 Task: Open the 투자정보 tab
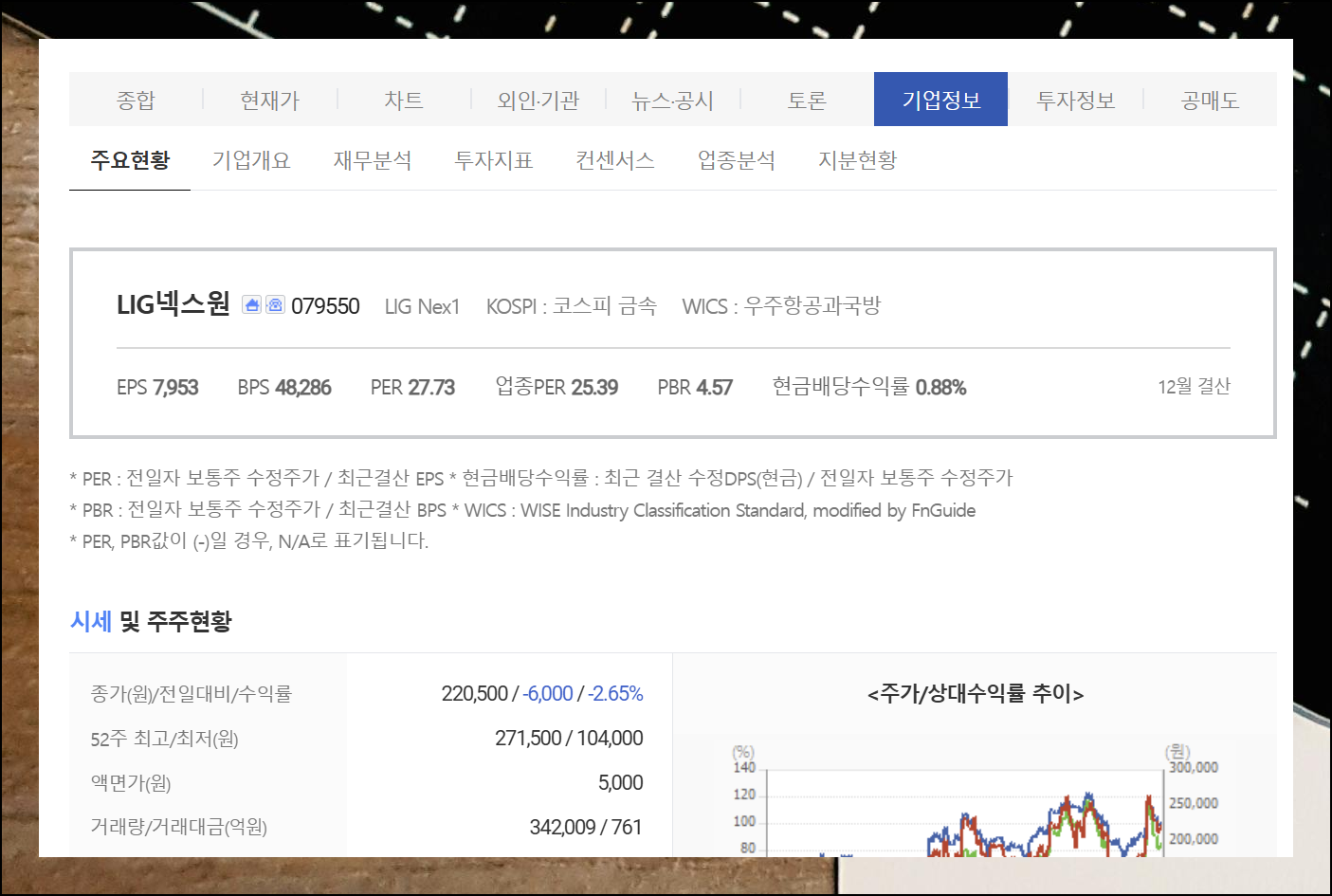pos(1076,100)
